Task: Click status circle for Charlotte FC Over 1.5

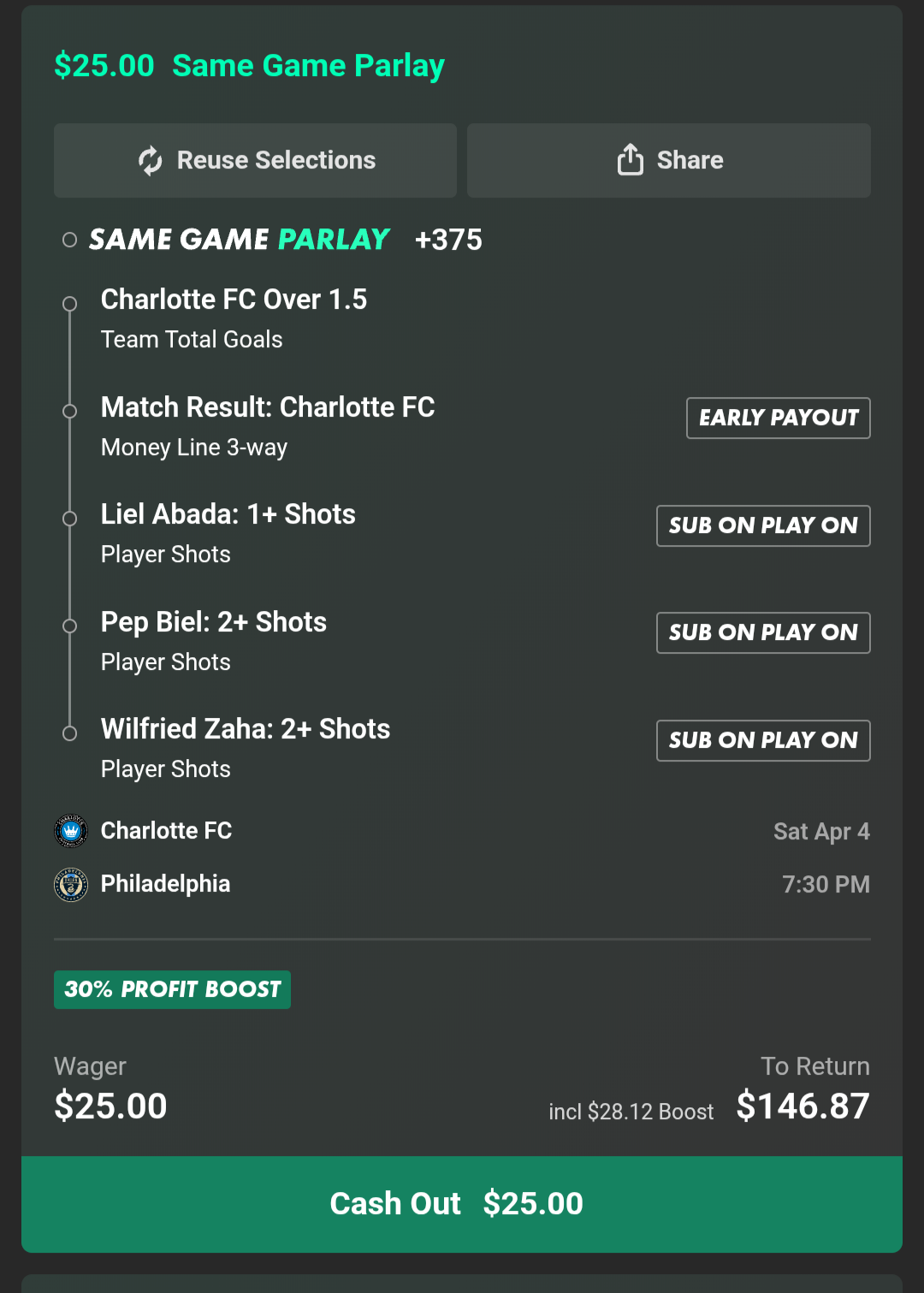Action: coord(70,304)
